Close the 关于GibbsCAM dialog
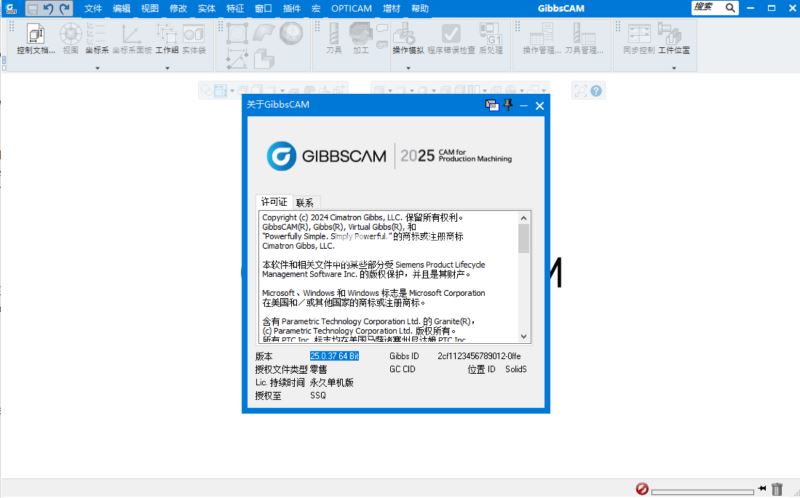 pos(540,106)
